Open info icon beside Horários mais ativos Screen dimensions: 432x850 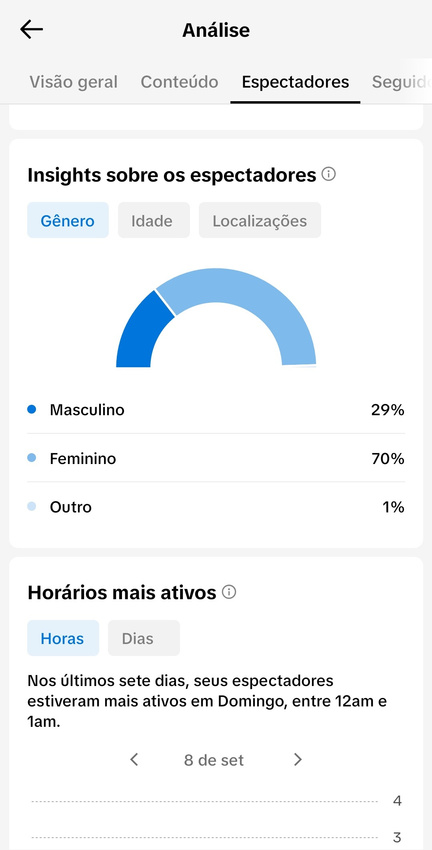point(229,592)
